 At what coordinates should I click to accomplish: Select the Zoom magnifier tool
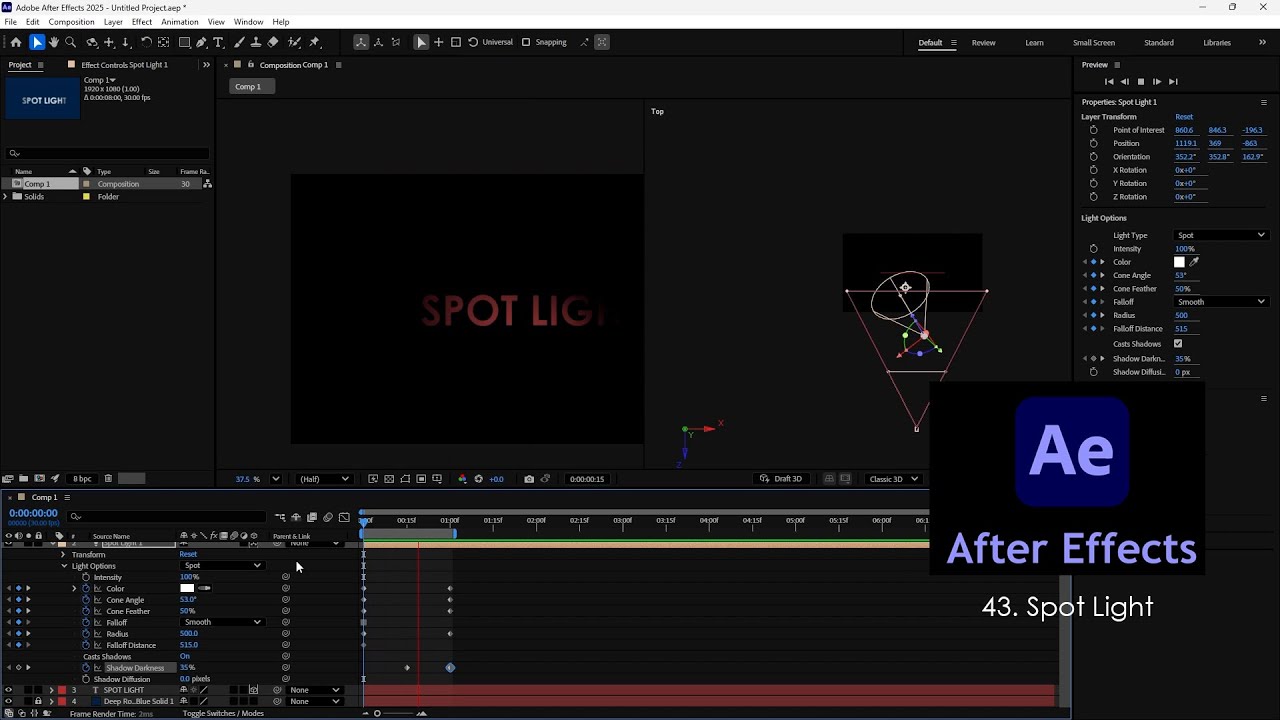coord(70,42)
